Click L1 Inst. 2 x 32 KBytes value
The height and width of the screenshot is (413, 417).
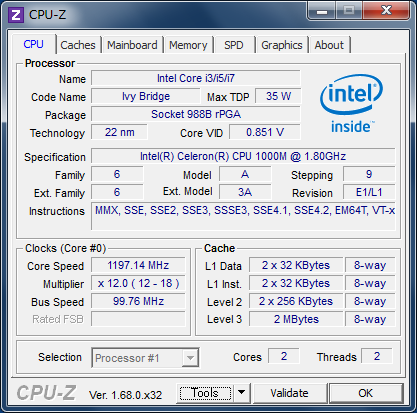tap(296, 283)
